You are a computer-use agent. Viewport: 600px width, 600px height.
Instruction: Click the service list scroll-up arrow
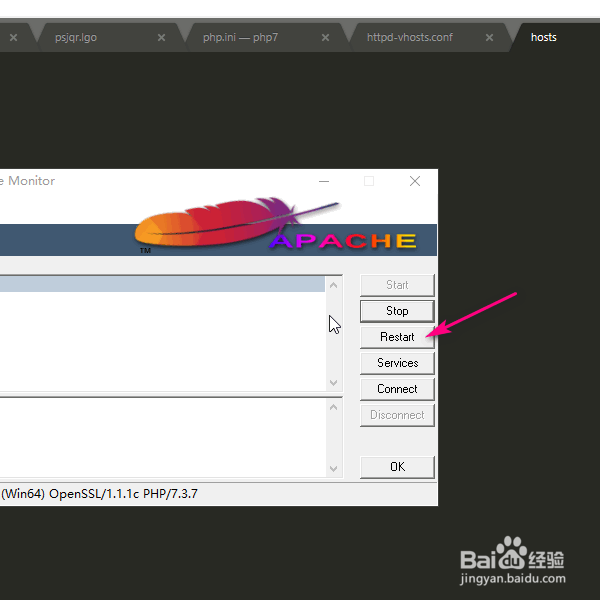click(x=333, y=285)
